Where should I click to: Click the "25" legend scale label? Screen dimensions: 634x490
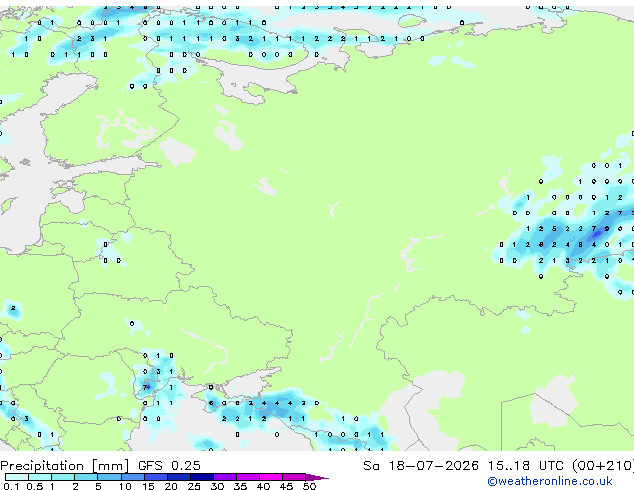point(194,486)
